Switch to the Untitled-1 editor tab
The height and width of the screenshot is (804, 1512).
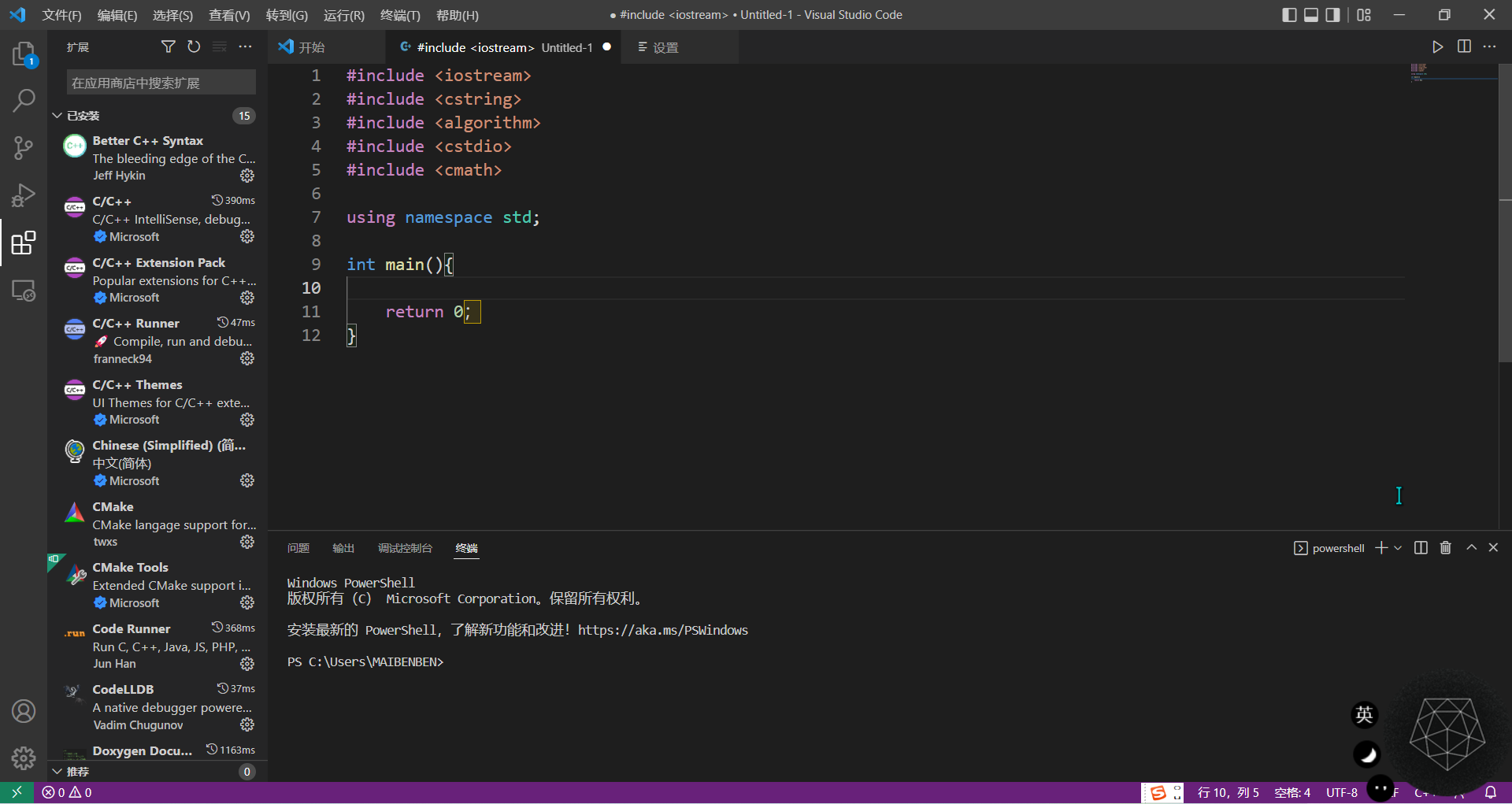(503, 47)
